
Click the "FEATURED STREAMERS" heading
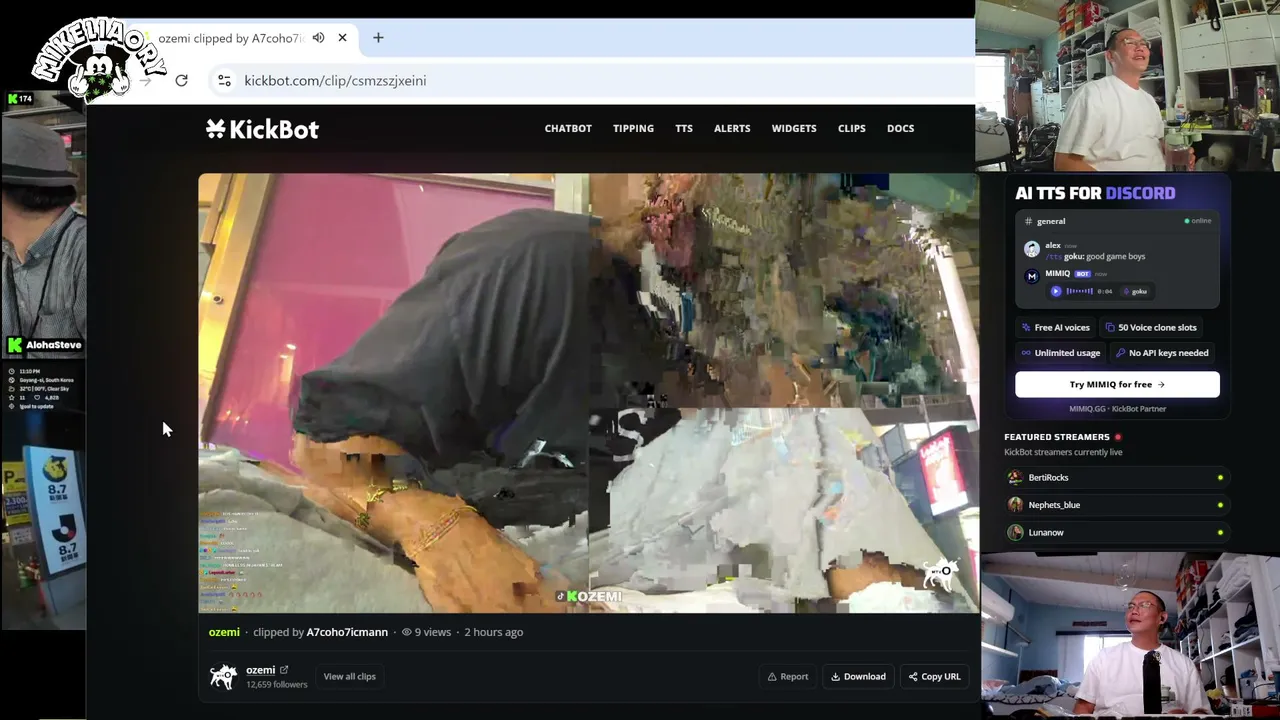tap(1057, 437)
